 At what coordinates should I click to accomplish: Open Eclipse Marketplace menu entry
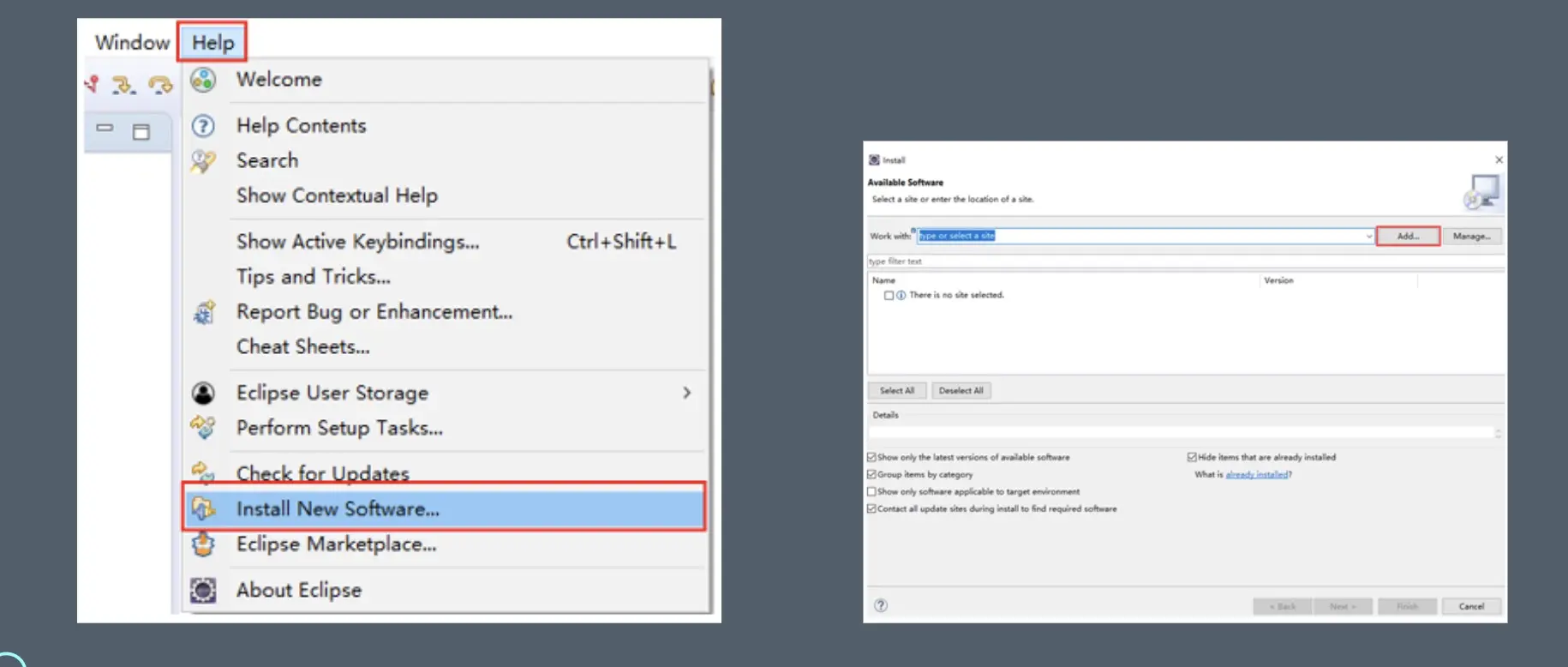coord(336,544)
